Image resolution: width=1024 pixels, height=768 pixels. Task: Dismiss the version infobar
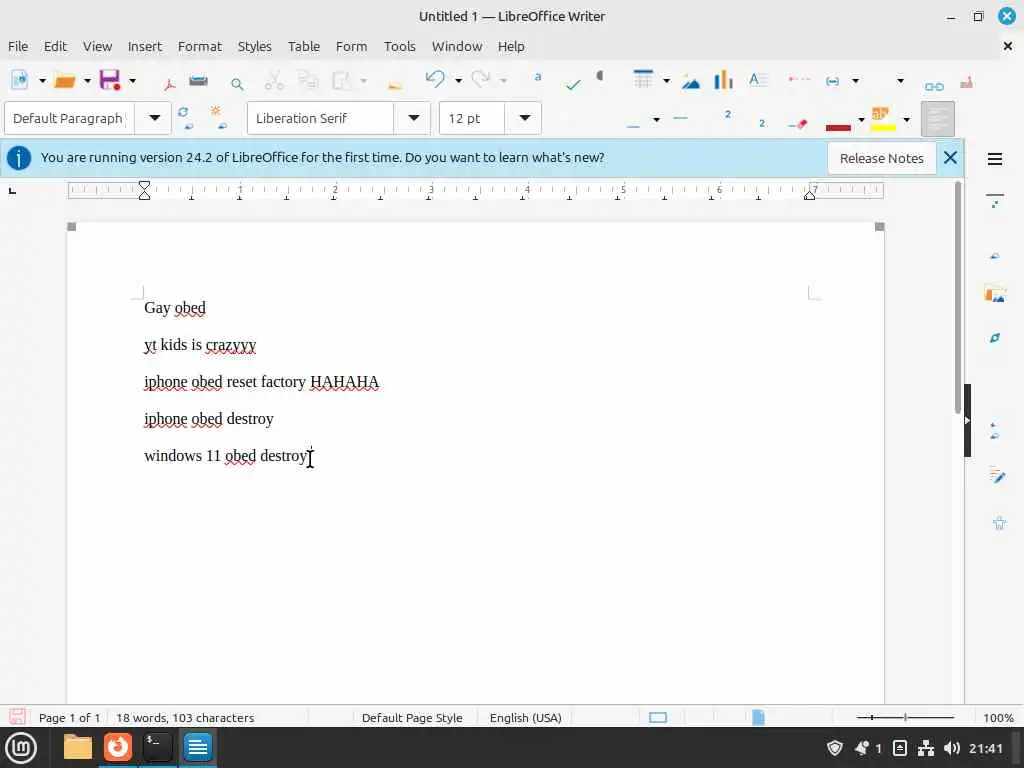coord(950,157)
